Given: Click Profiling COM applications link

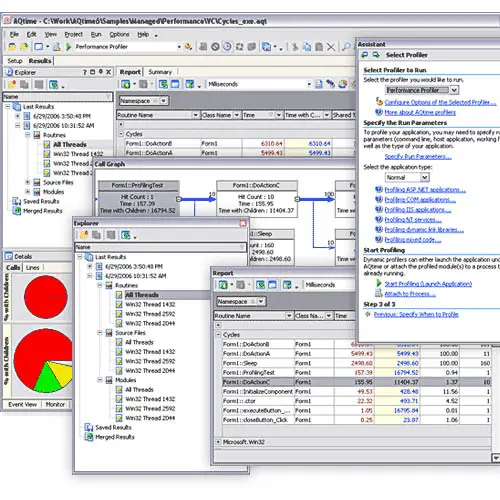Looking at the screenshot, I should (x=420, y=200).
